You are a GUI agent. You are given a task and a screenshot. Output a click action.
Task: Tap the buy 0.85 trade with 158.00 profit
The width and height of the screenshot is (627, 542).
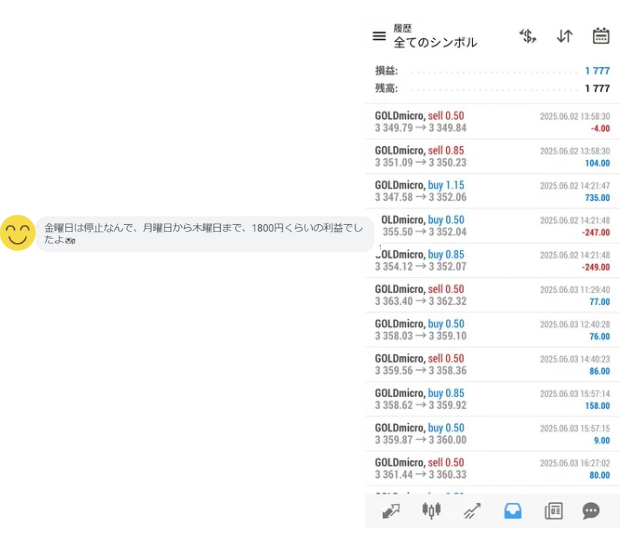492,399
